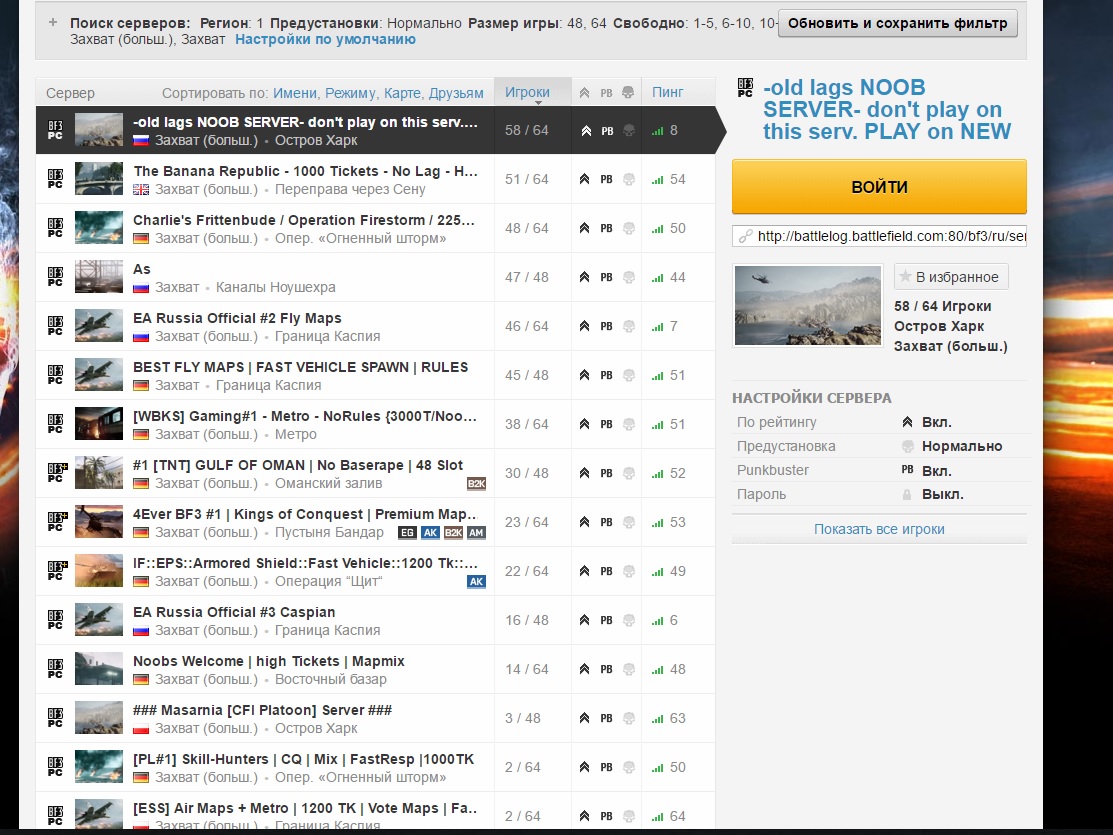This screenshot has width=1113, height=835.
Task: Click ranked chevron icon in column header
Action: tap(584, 92)
